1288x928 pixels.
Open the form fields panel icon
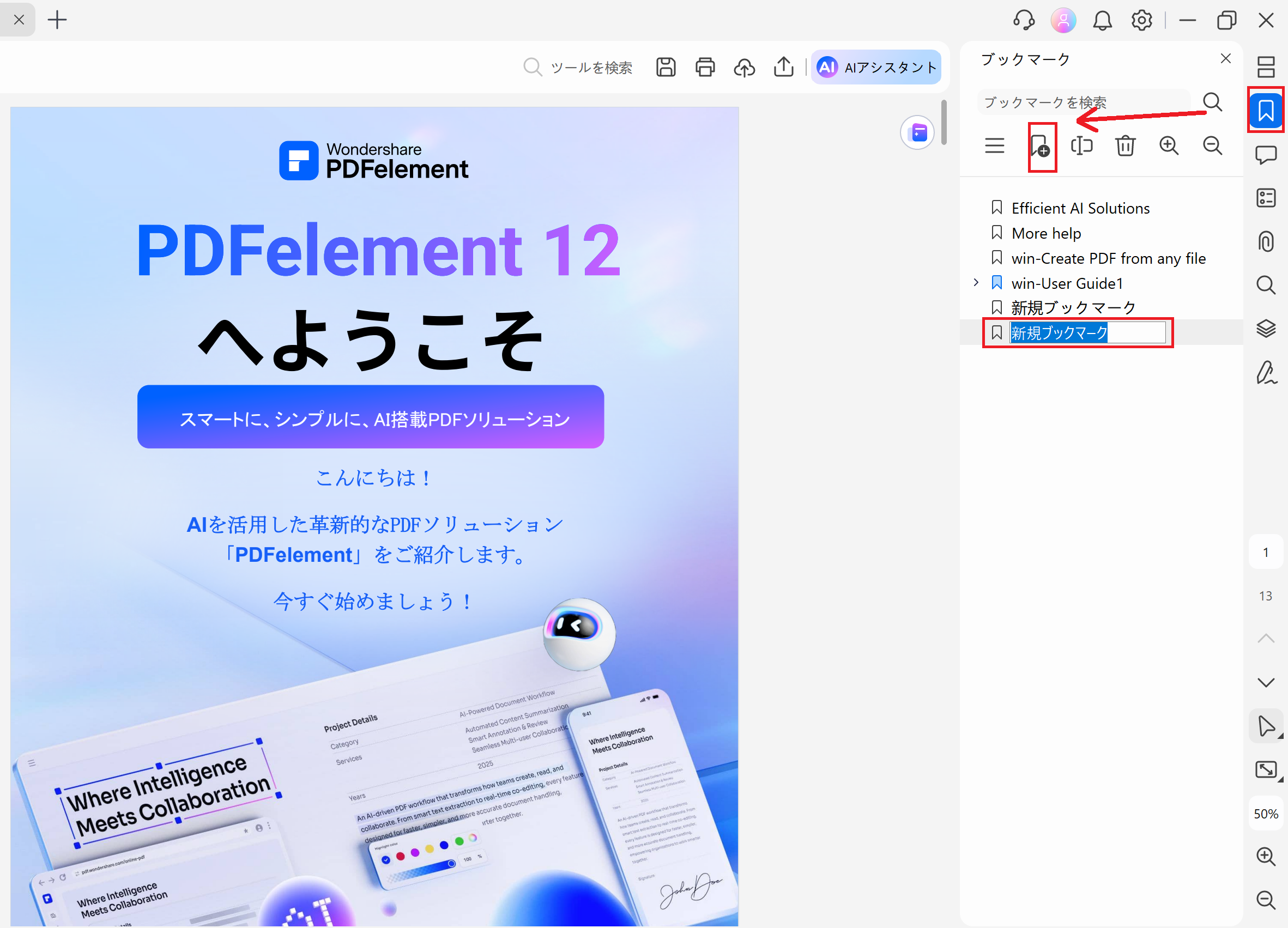[x=1265, y=198]
